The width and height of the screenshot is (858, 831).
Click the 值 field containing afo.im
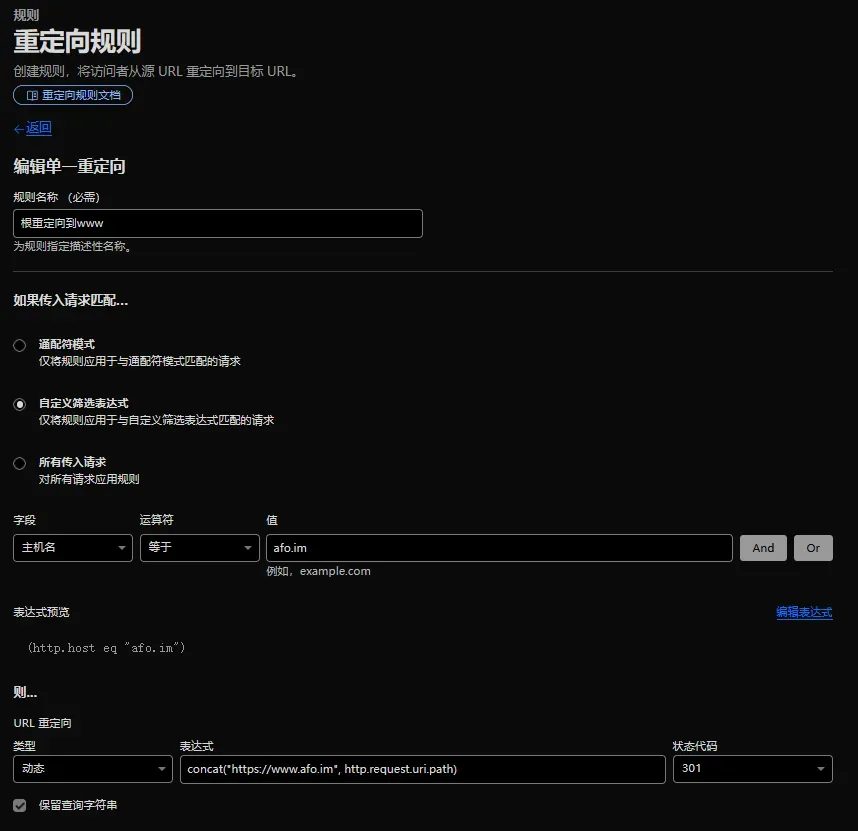tap(498, 548)
